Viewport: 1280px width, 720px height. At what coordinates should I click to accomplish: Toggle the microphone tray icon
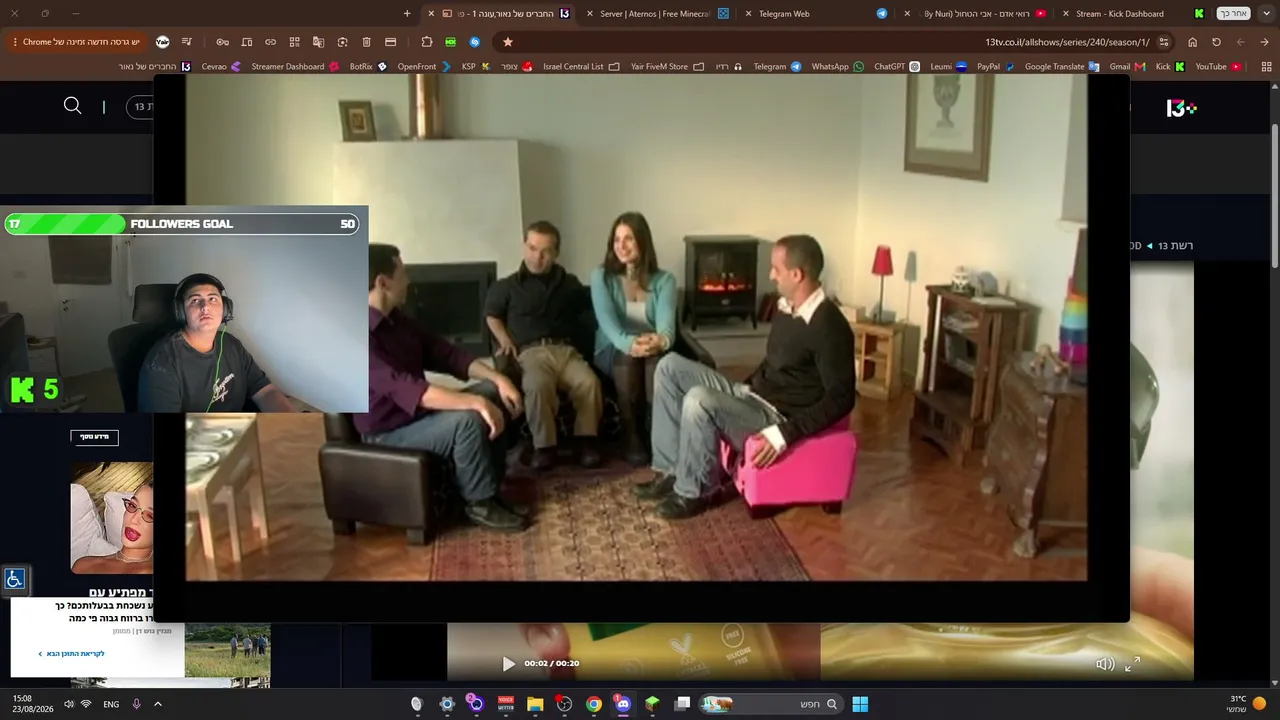pos(136,704)
